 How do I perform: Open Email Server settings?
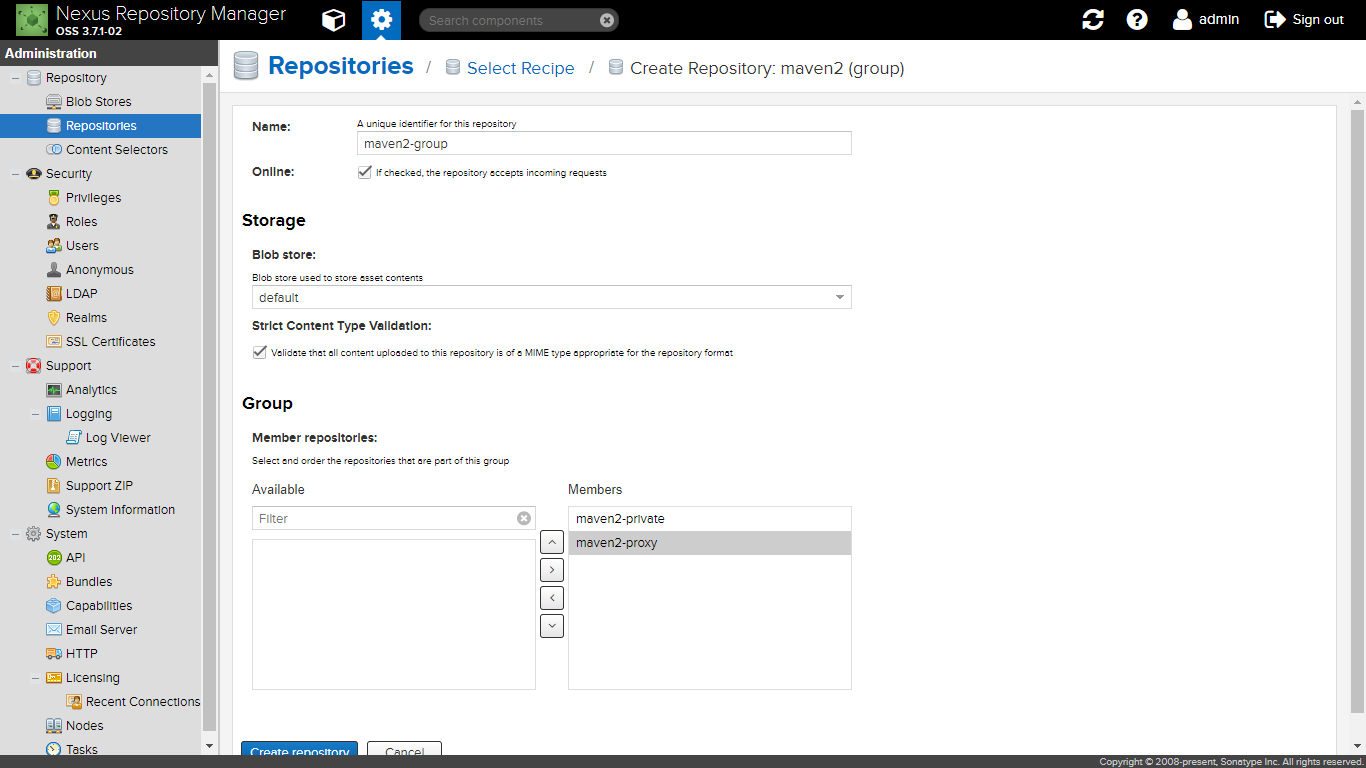(101, 630)
